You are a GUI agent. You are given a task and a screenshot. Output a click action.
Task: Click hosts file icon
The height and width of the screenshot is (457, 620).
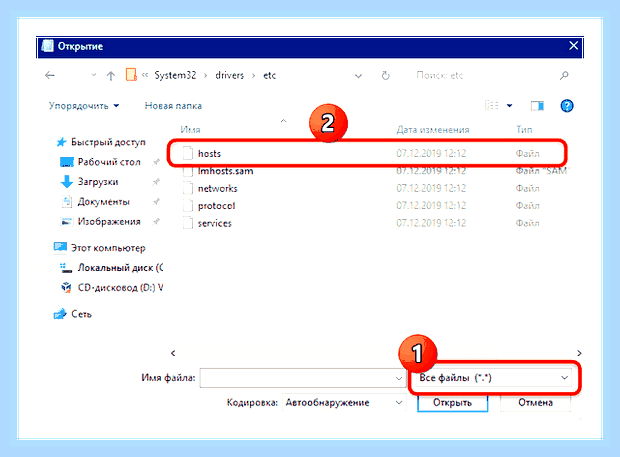(188, 153)
